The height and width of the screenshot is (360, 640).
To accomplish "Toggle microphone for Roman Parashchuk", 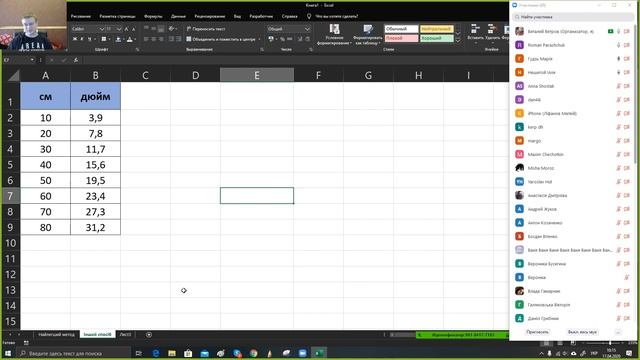I will (618, 45).
